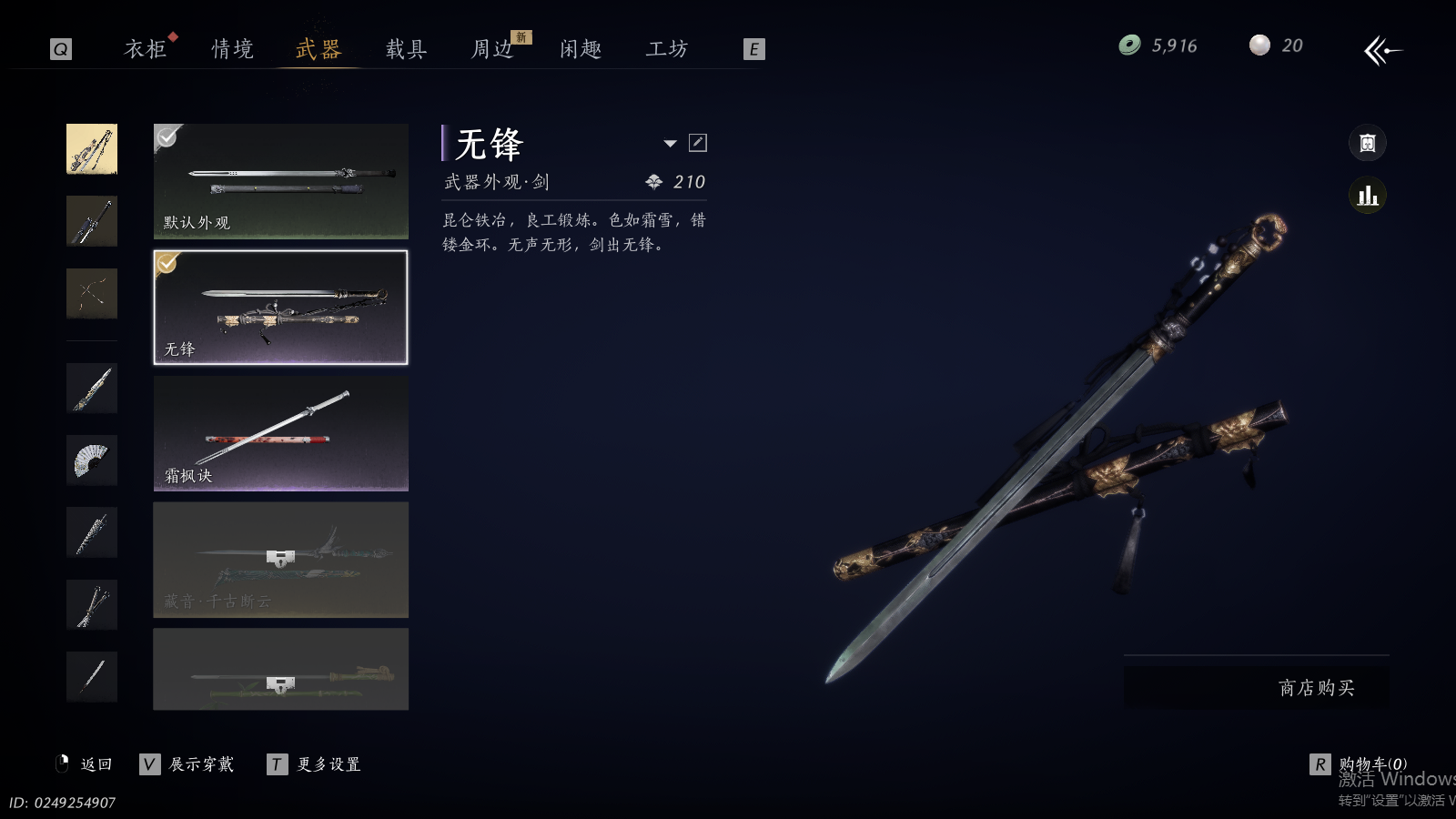Click the back arrow icon at top right
This screenshot has width=1456, height=819.
[x=1382, y=50]
